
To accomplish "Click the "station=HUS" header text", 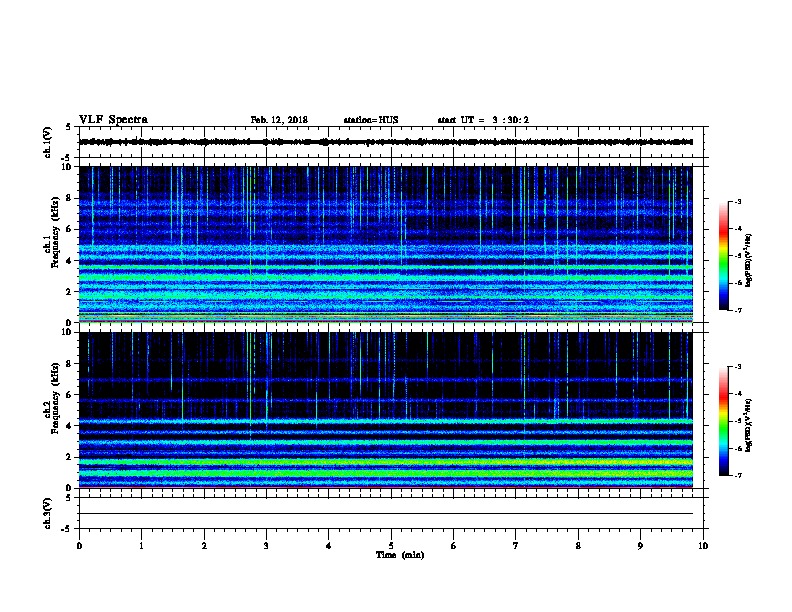I will click(371, 120).
